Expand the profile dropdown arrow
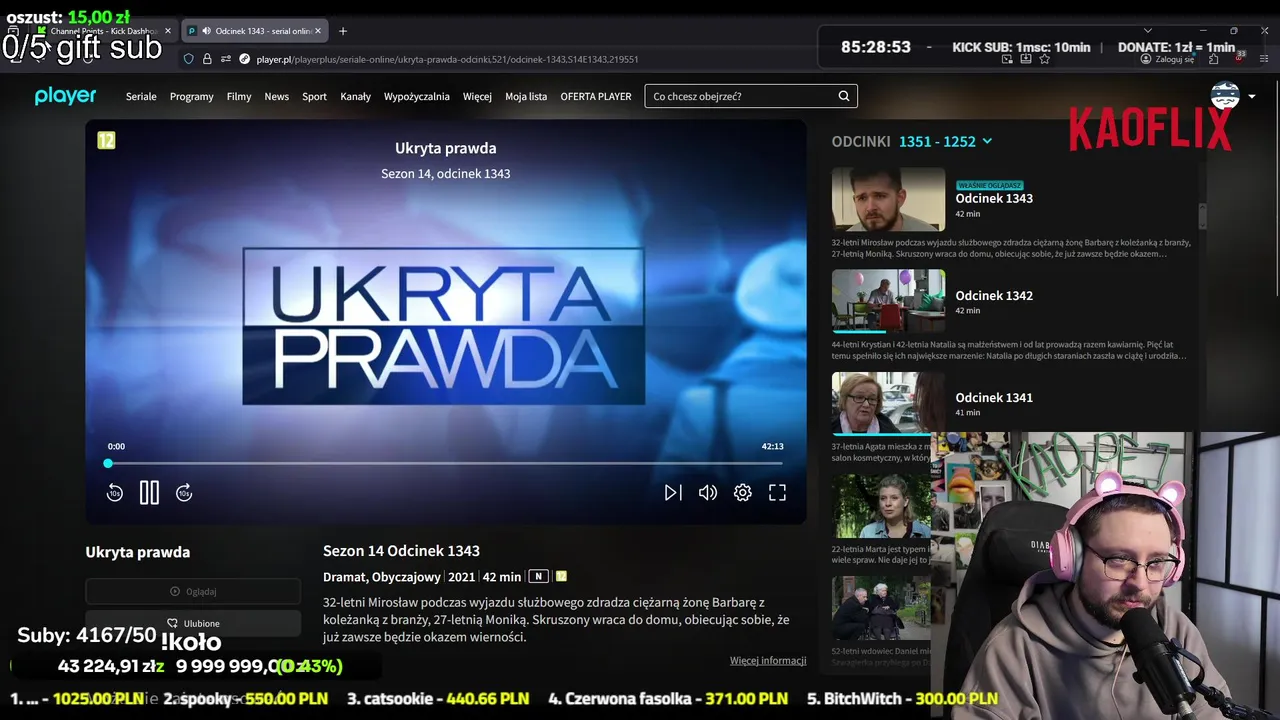 pos(1252,97)
